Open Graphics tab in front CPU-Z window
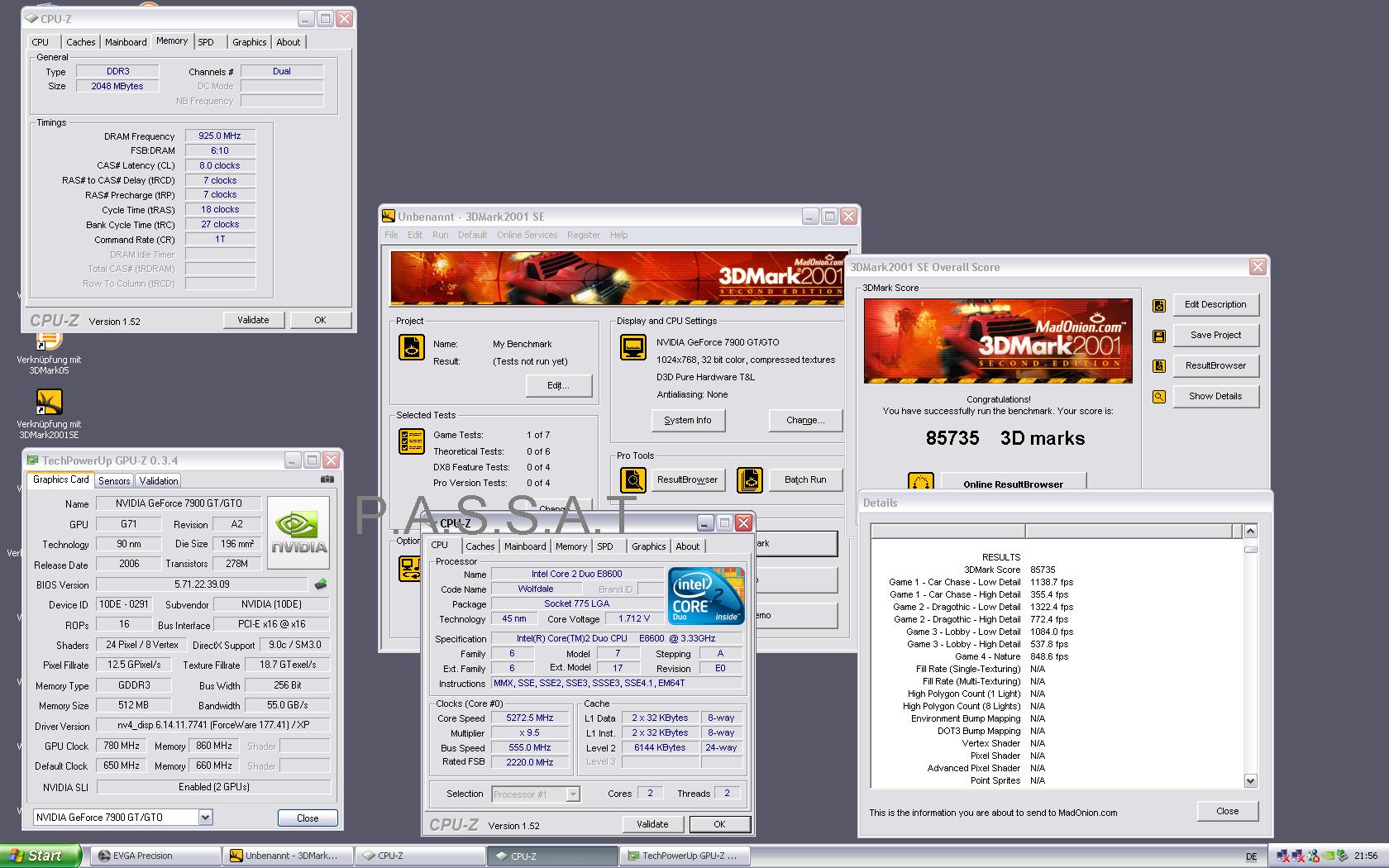The width and height of the screenshot is (1389, 868). [x=648, y=546]
